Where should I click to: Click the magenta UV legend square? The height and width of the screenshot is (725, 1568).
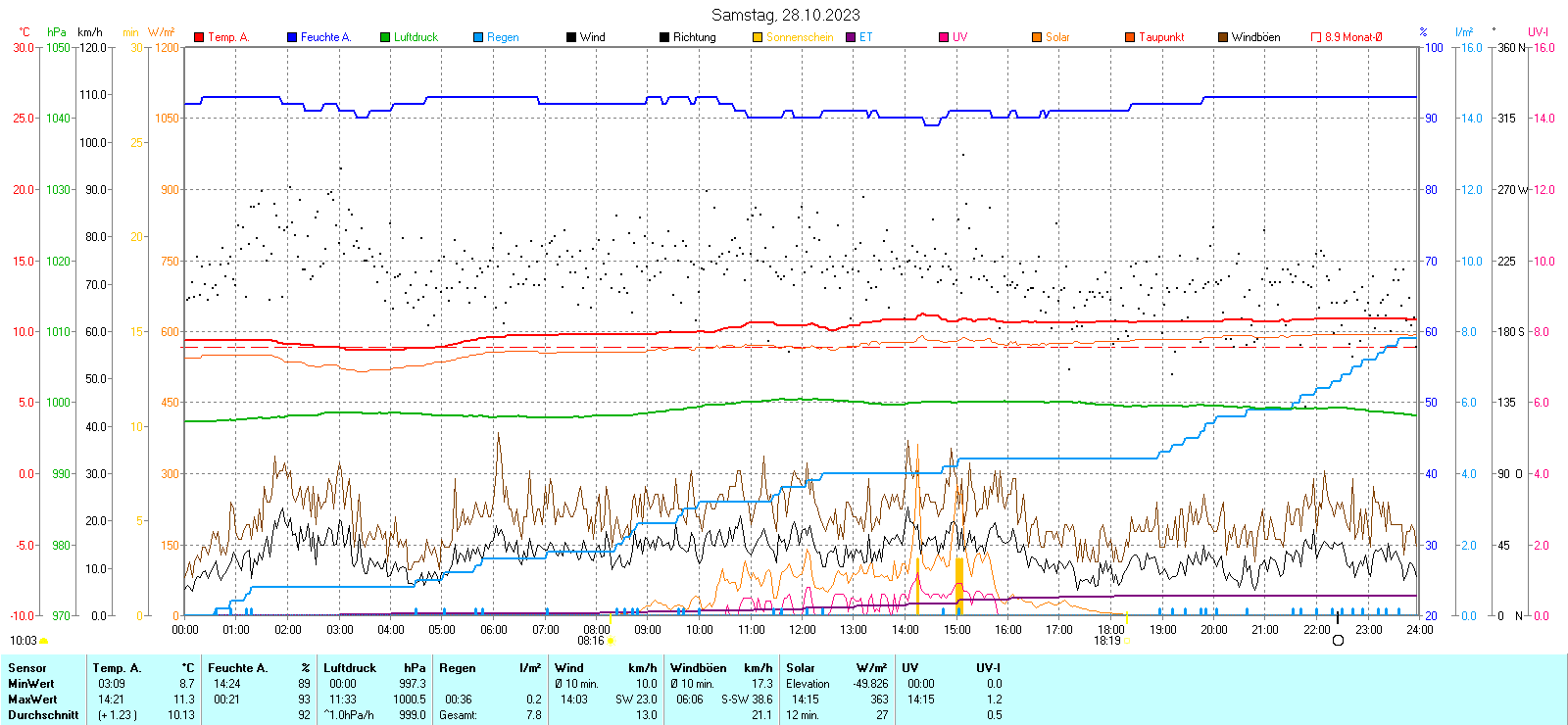[x=944, y=37]
